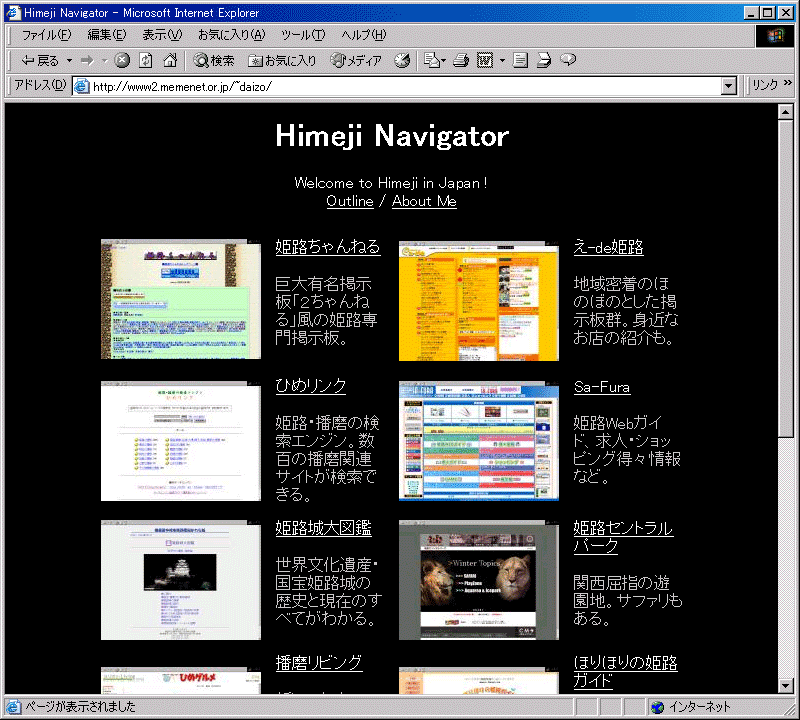Image resolution: width=800 pixels, height=720 pixels.
Task: Open the 編集(E) menu
Action: click(106, 35)
